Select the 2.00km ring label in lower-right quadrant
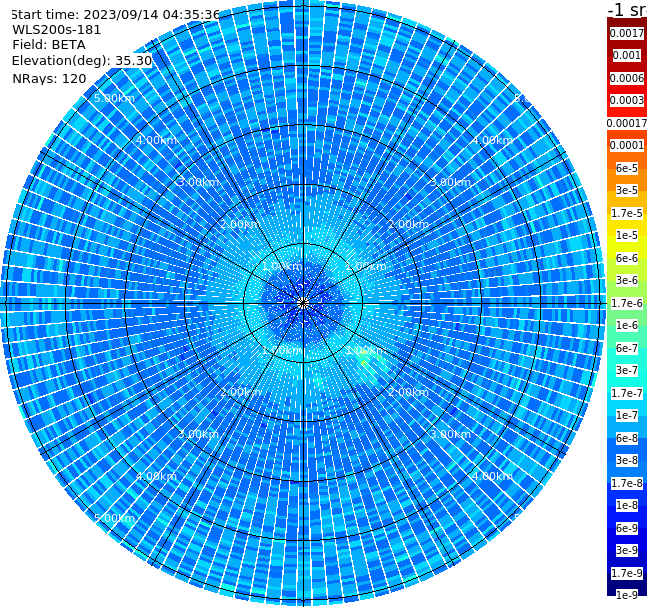Image resolution: width=647 pixels, height=607 pixels. pyautogui.click(x=409, y=392)
